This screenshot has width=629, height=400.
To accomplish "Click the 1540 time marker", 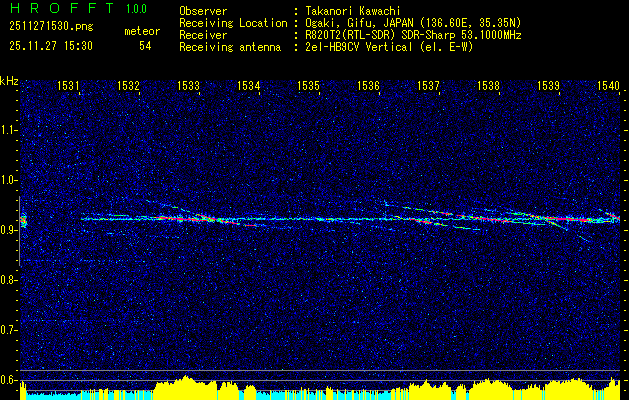I will click(608, 87).
